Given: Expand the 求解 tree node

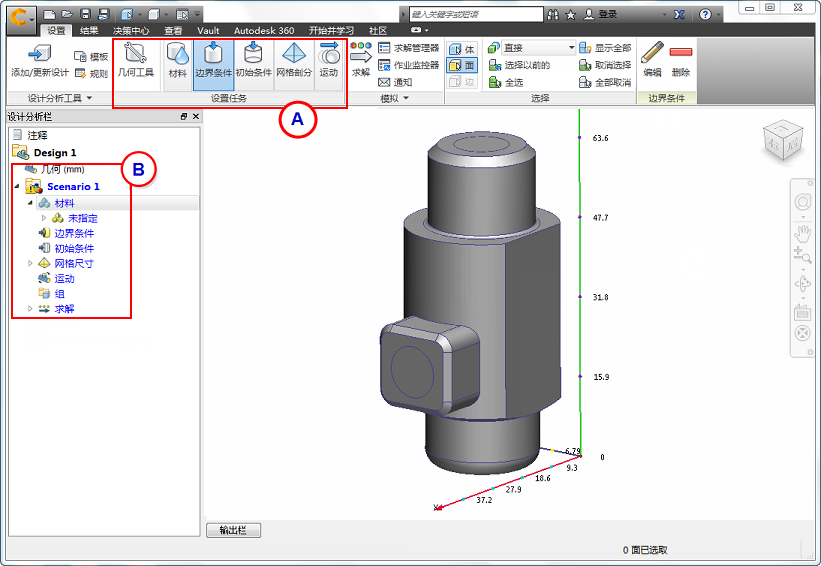Looking at the screenshot, I should coord(30,309).
